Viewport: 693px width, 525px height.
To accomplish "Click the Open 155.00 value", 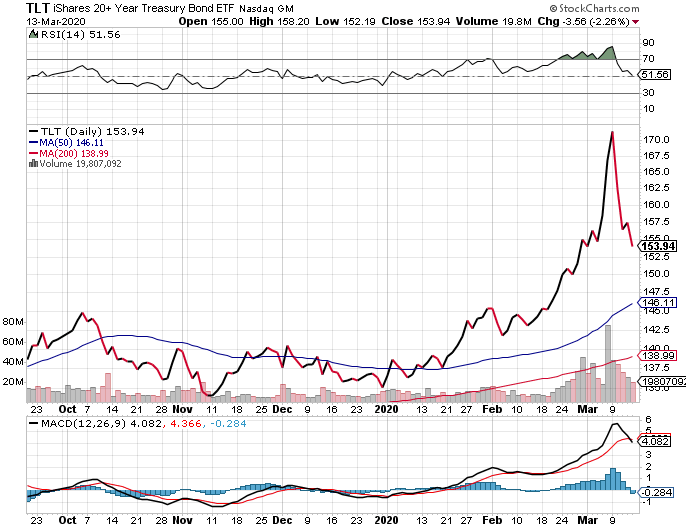I will [x=211, y=21].
